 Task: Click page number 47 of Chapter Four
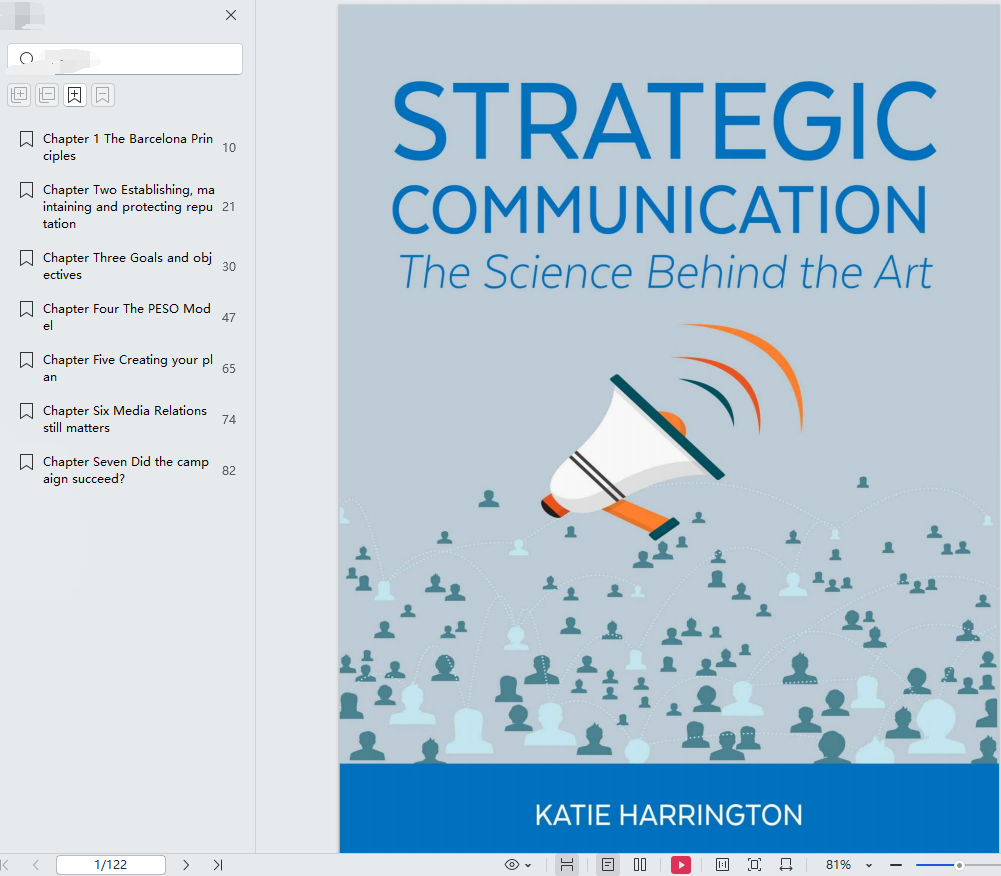[x=229, y=317]
